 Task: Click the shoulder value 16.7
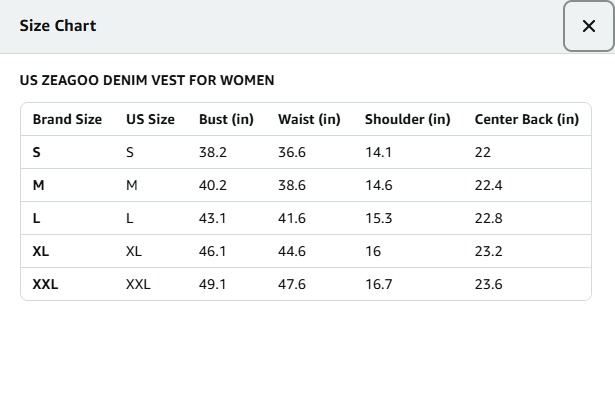tap(378, 284)
